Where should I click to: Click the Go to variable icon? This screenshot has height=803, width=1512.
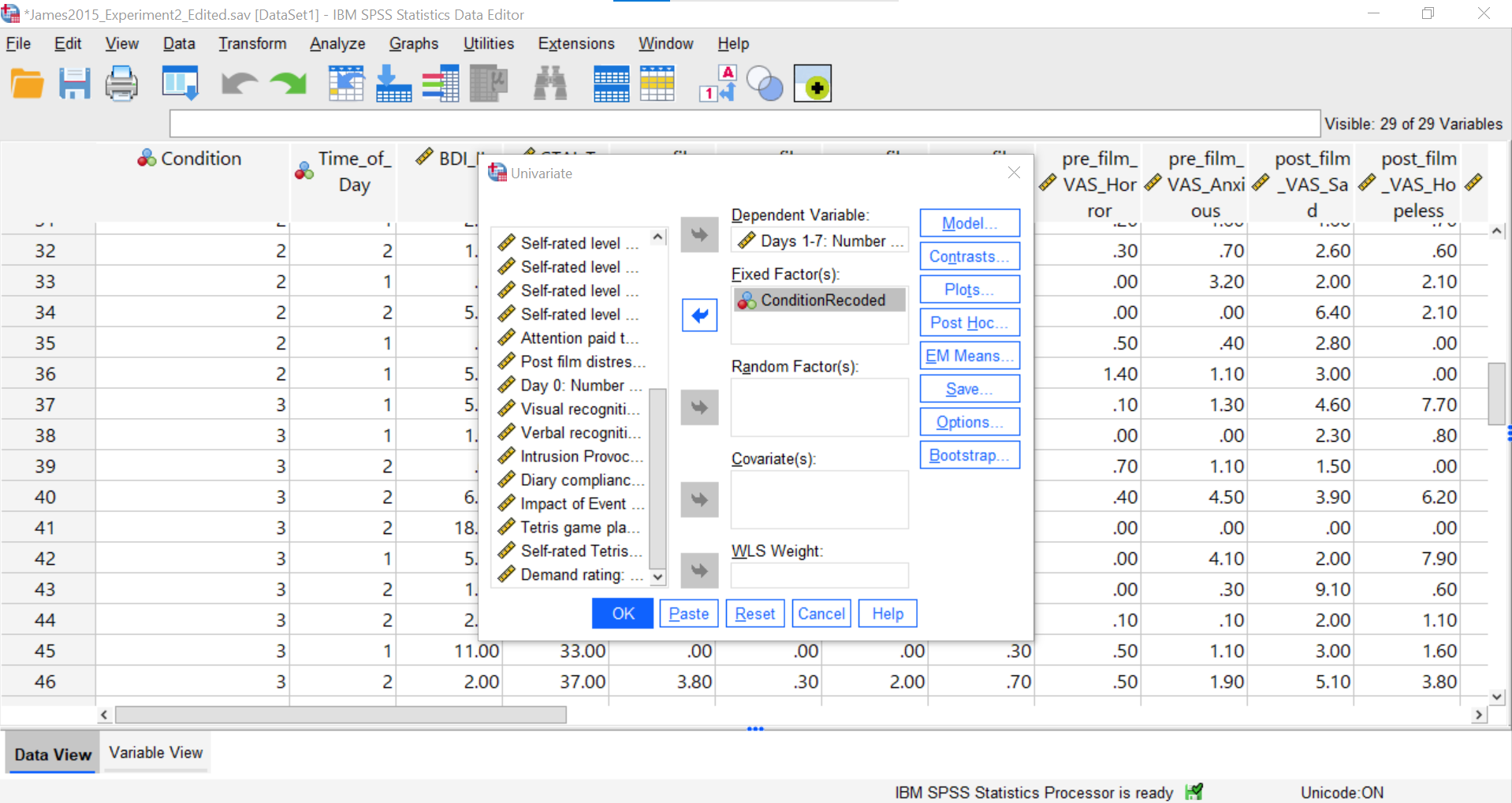(393, 84)
